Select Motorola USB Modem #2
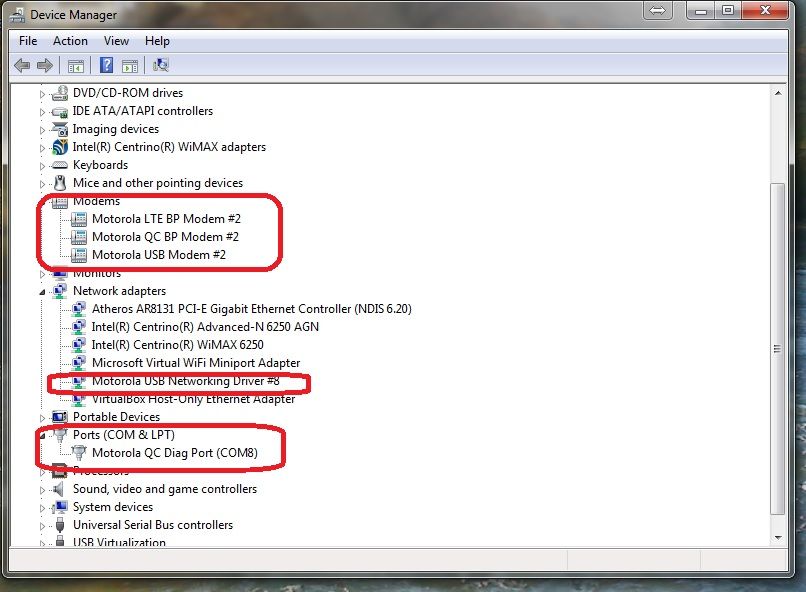 tap(159, 255)
